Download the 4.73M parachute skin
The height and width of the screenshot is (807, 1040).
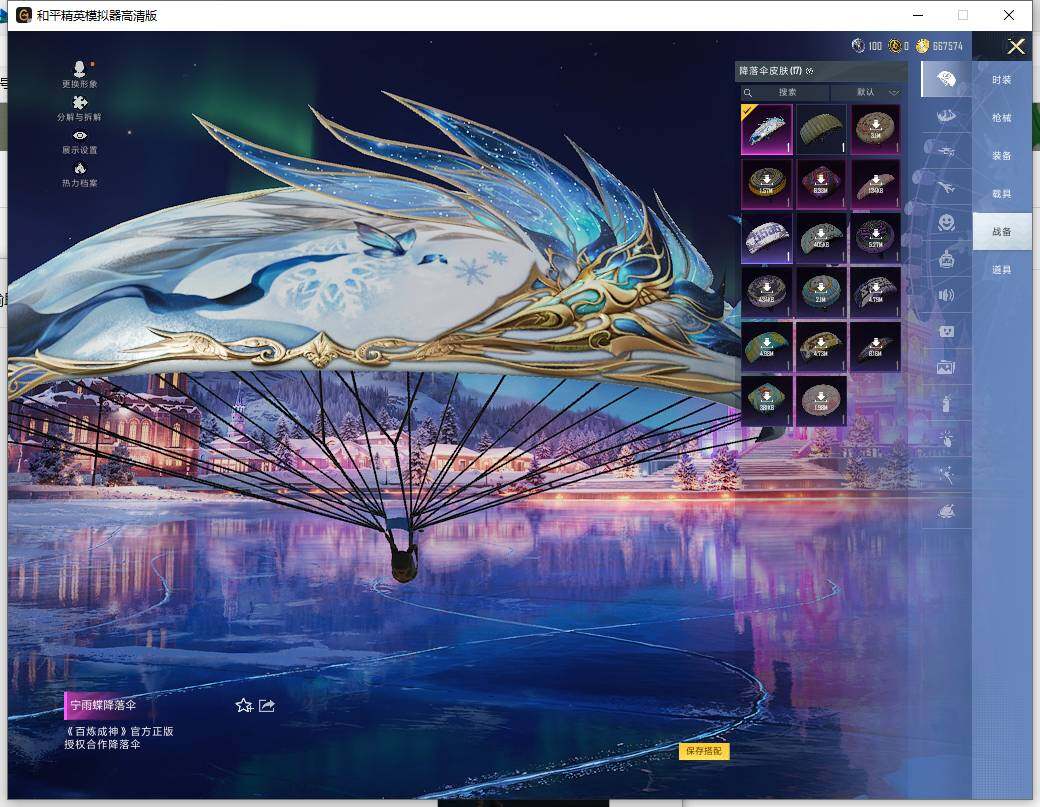pyautogui.click(x=821, y=347)
